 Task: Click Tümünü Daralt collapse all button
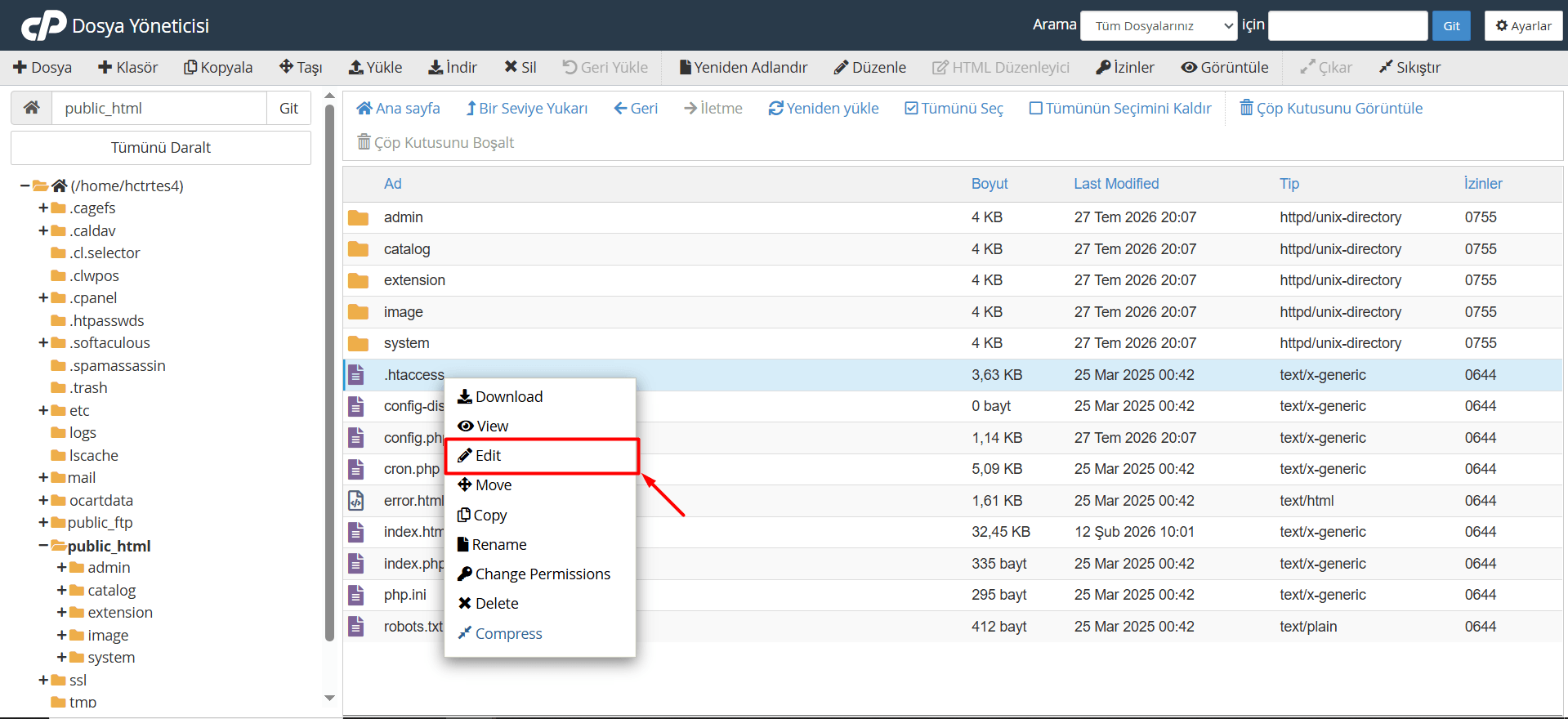pos(161,148)
